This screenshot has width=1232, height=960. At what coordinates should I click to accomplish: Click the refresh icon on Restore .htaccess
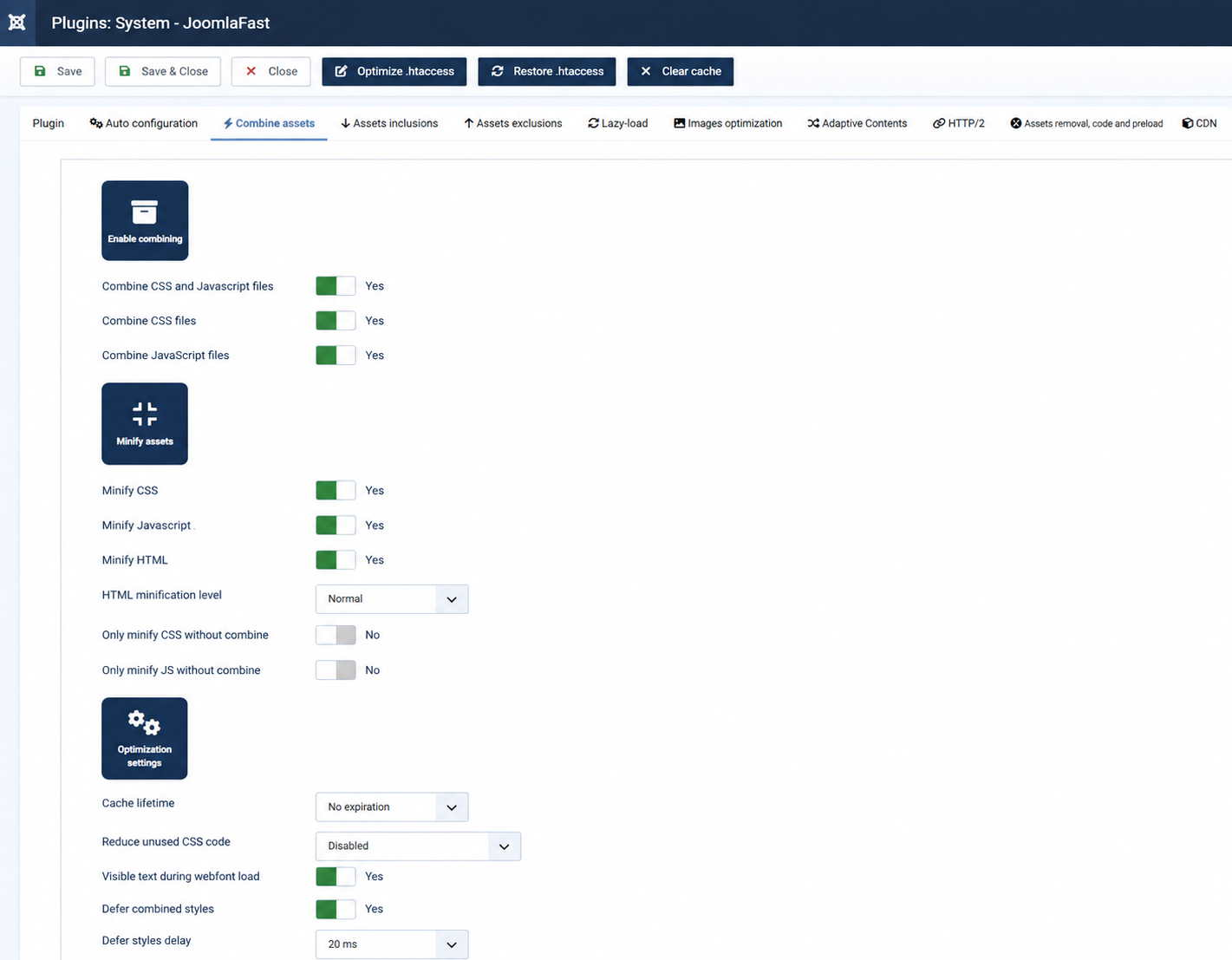[x=498, y=71]
